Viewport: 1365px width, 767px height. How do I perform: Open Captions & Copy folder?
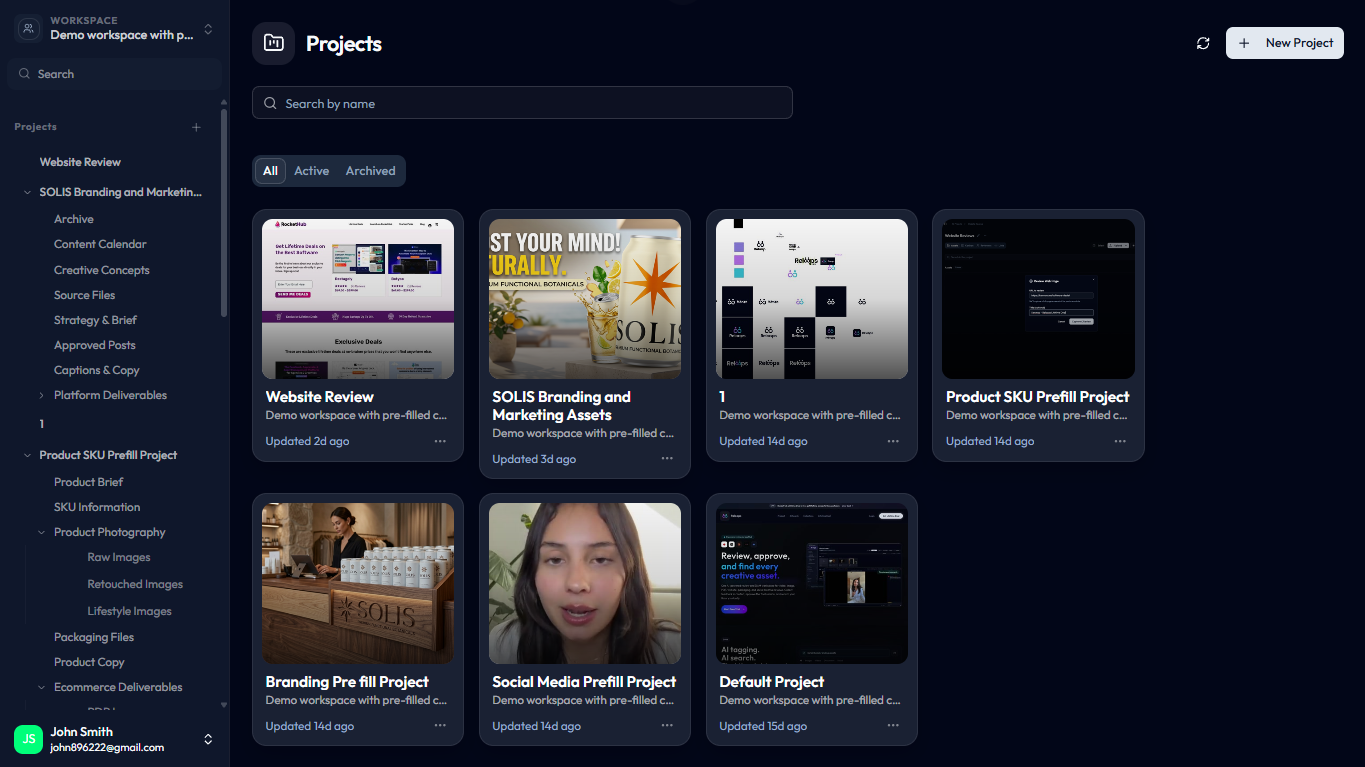(97, 370)
